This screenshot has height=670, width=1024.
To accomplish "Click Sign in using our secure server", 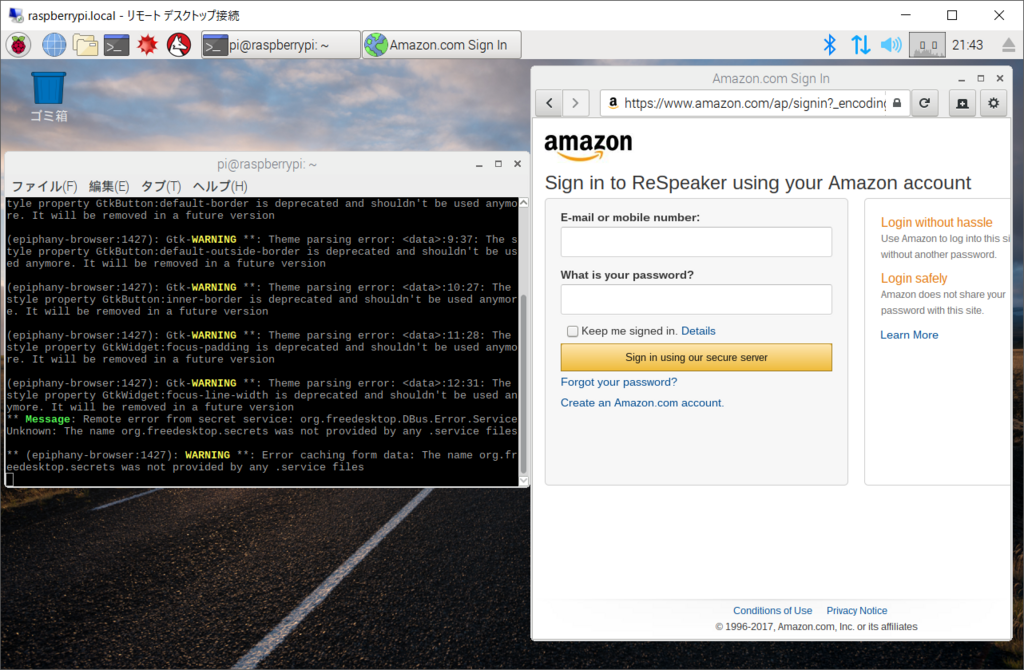I will 696,357.
